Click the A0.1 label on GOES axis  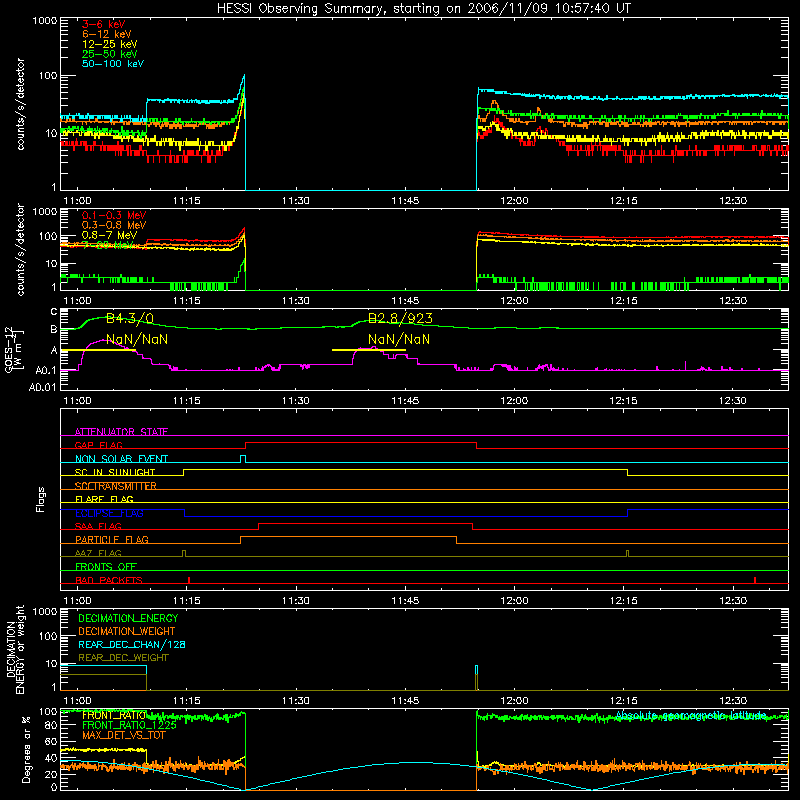(46, 370)
